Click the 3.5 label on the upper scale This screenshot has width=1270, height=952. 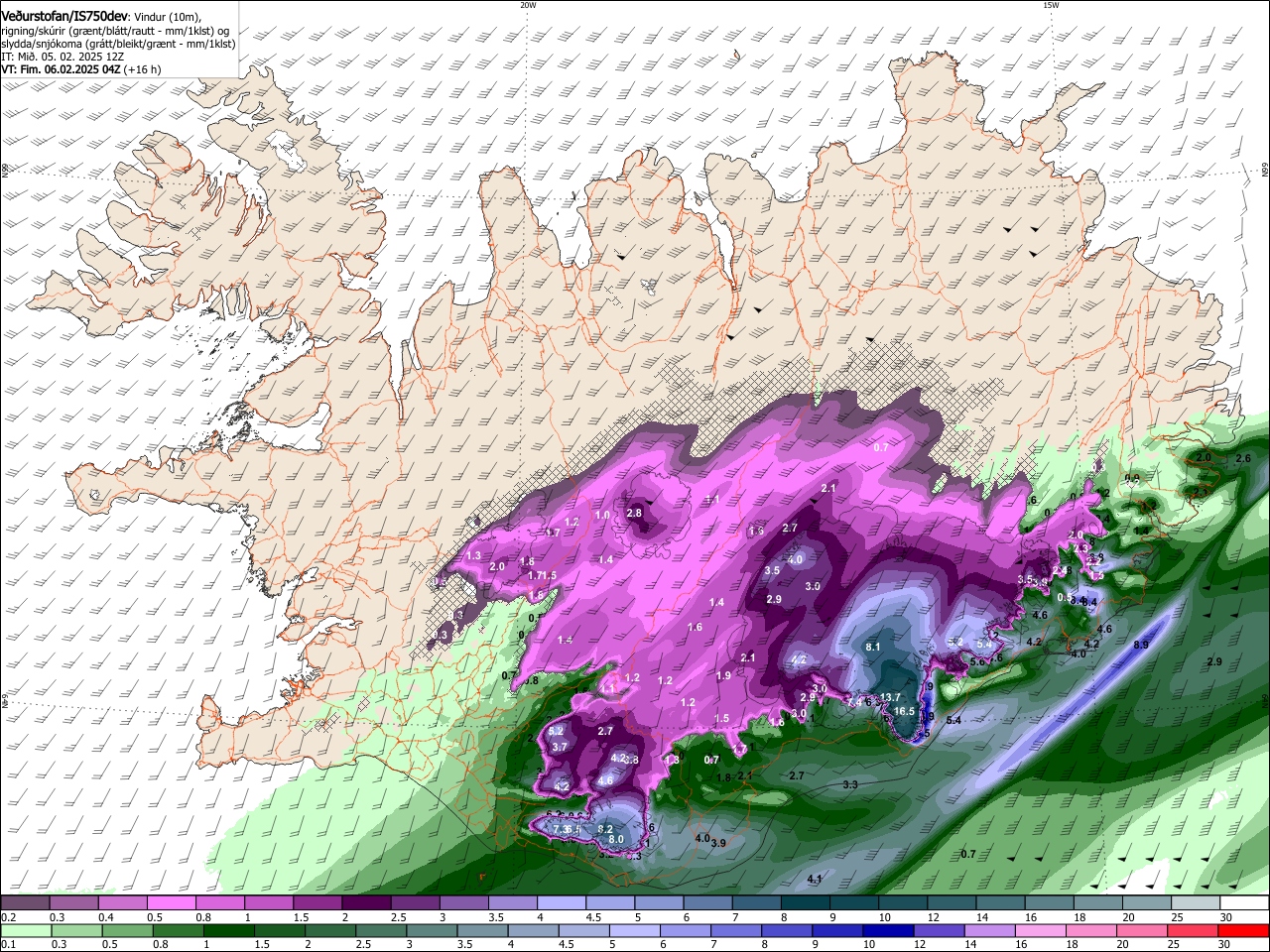click(495, 917)
